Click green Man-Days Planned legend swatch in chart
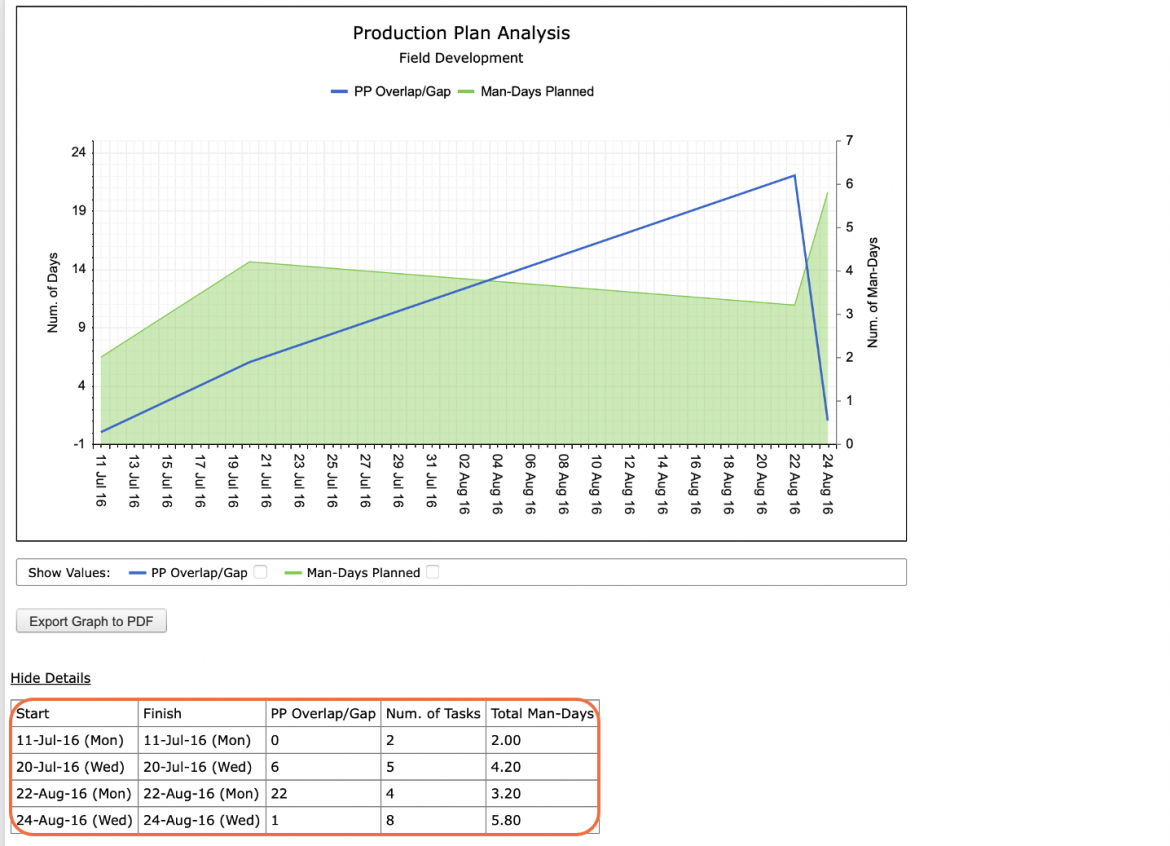Viewport: 1170px width, 846px height. pos(466,92)
